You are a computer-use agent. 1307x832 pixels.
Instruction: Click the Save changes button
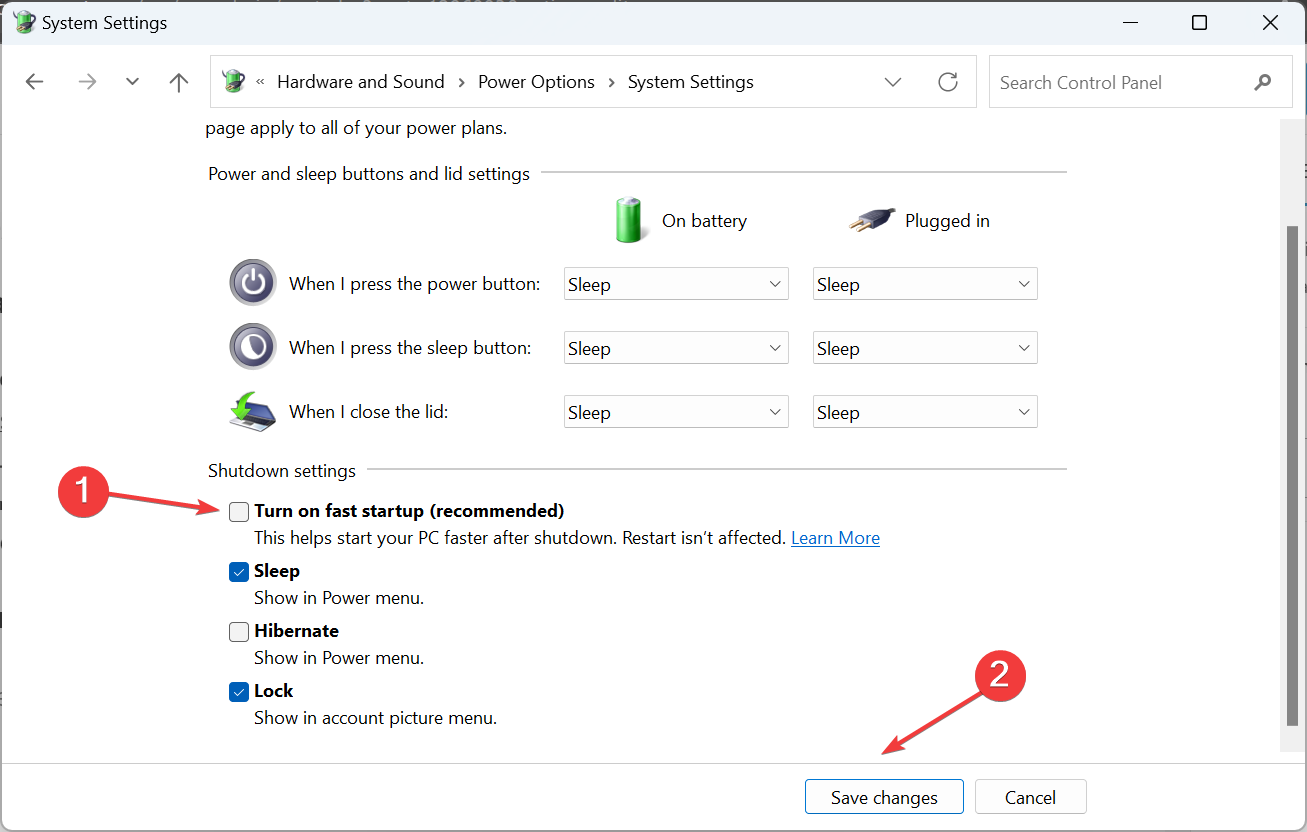(884, 797)
